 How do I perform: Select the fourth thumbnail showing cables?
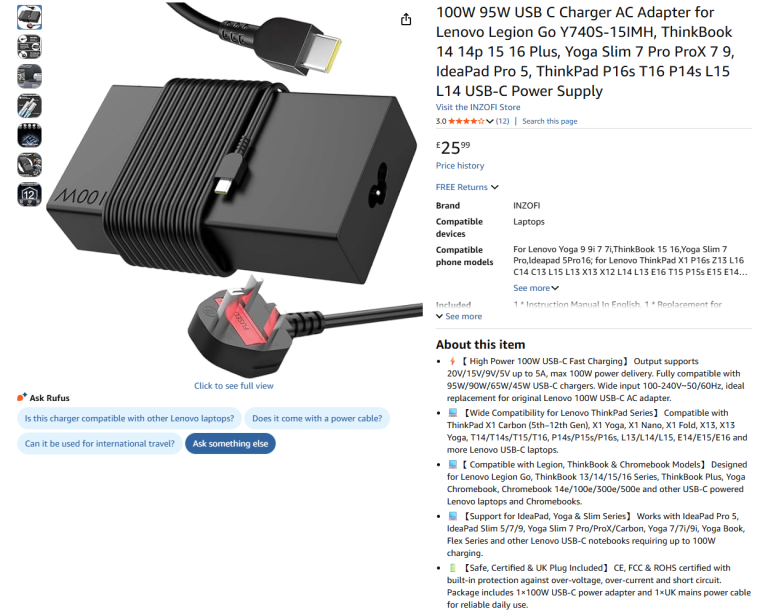[x=29, y=106]
